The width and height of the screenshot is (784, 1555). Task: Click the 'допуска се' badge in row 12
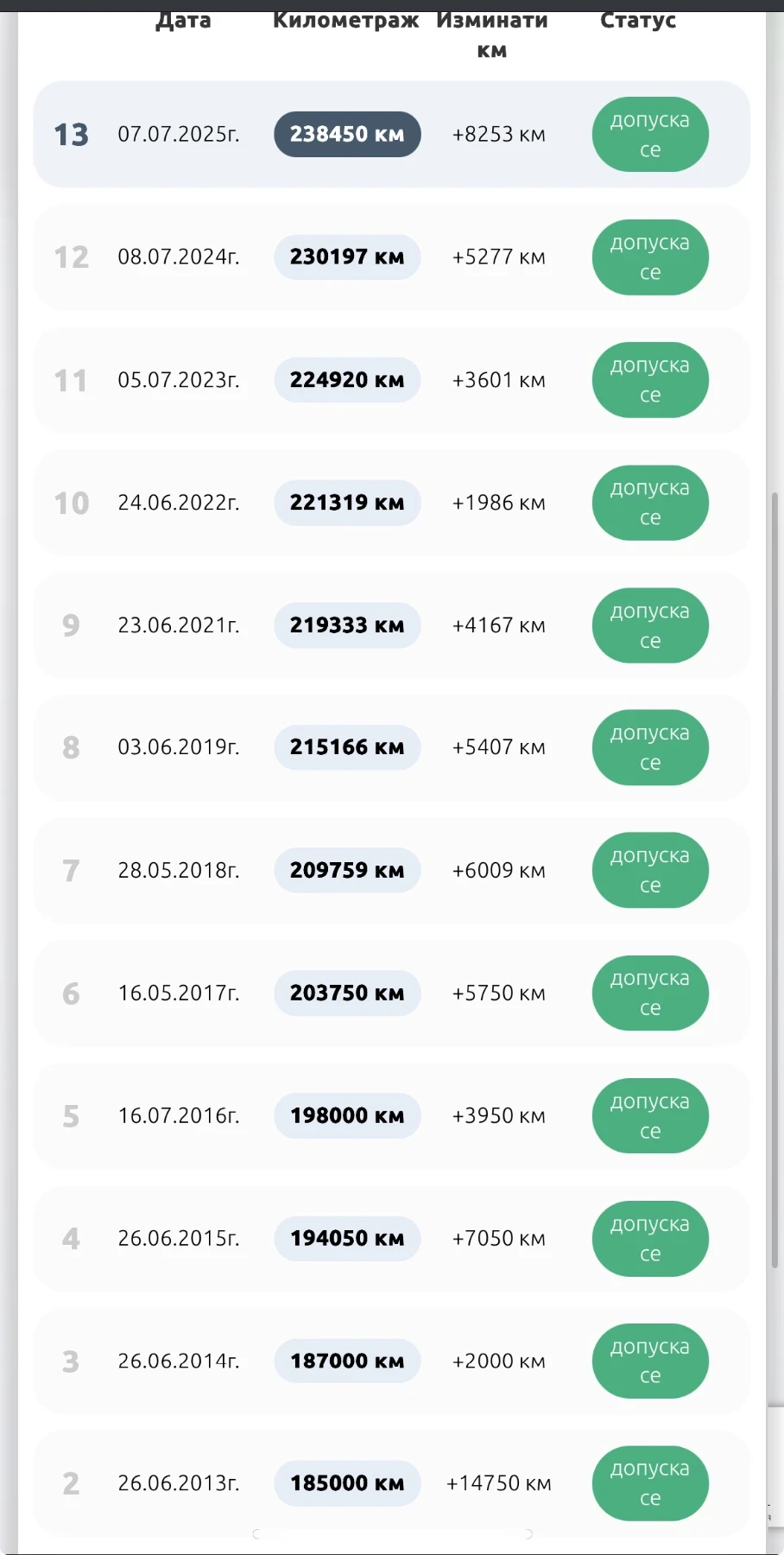point(649,257)
